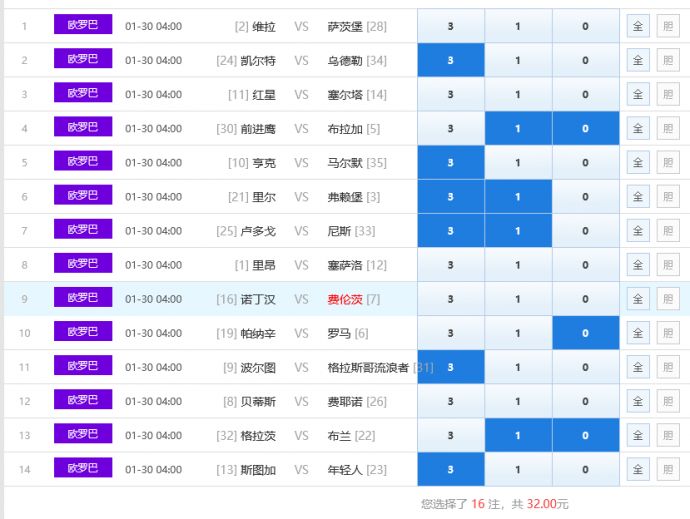Deselect option 3 in 凯尔特 vs 乌德勒 row
Image resolution: width=690 pixels, height=519 pixels.
(450, 60)
